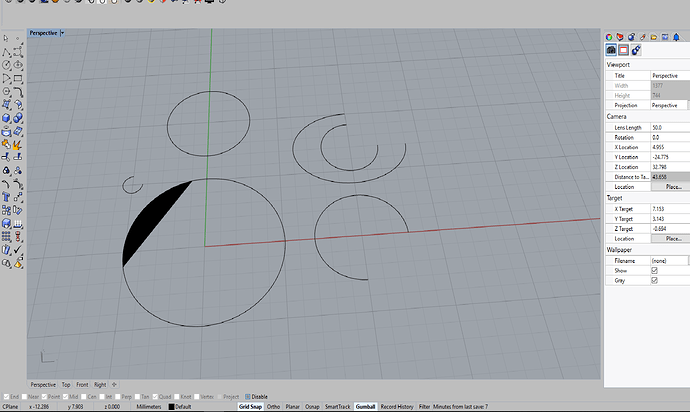Viewport: 690px width, 412px height.
Task: Toggle SmartTrack in status bar
Action: [338, 407]
